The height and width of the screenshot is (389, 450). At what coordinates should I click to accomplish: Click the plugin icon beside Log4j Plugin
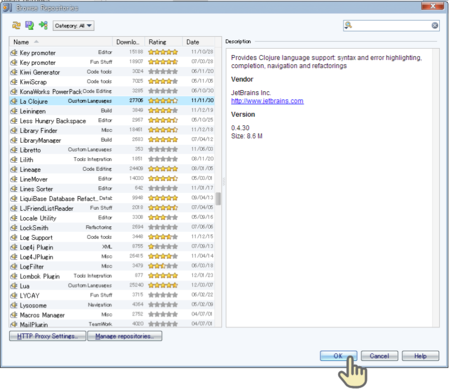14,247
